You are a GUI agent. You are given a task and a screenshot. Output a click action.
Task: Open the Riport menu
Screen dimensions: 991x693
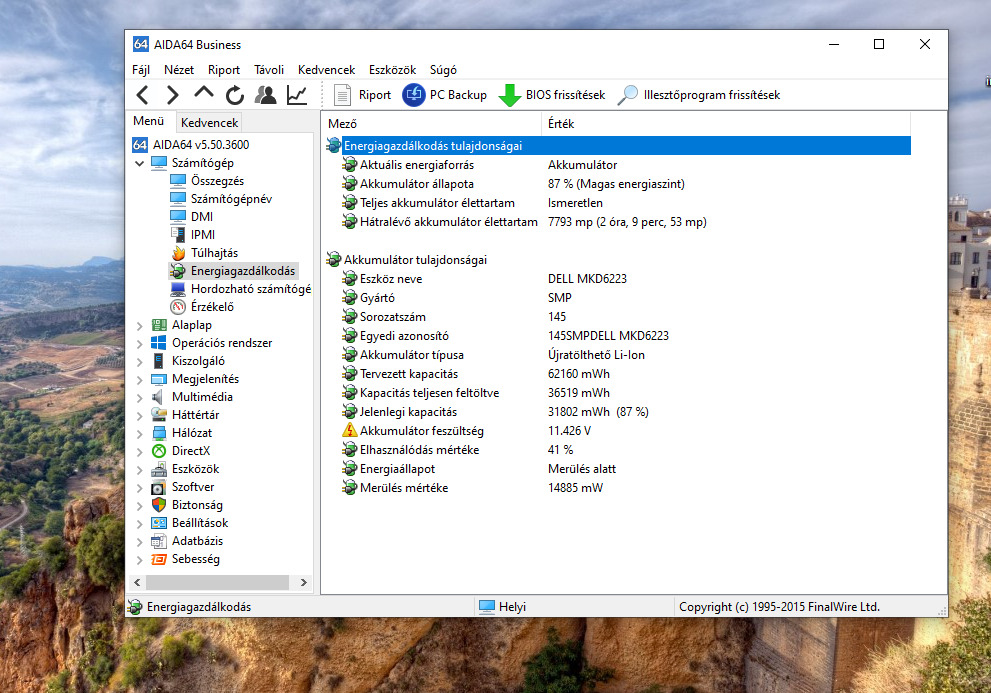pos(224,70)
